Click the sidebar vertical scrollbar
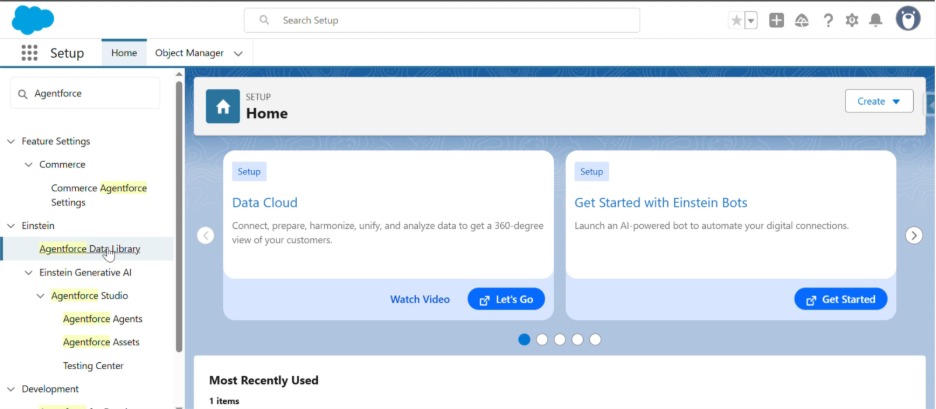 (x=178, y=216)
